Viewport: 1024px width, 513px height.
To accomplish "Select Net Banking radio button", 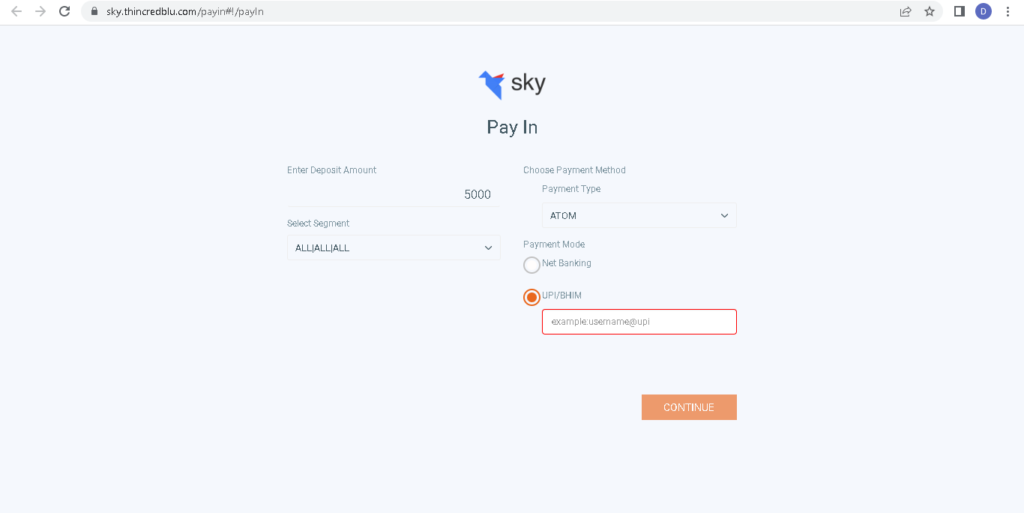I will 532,265.
